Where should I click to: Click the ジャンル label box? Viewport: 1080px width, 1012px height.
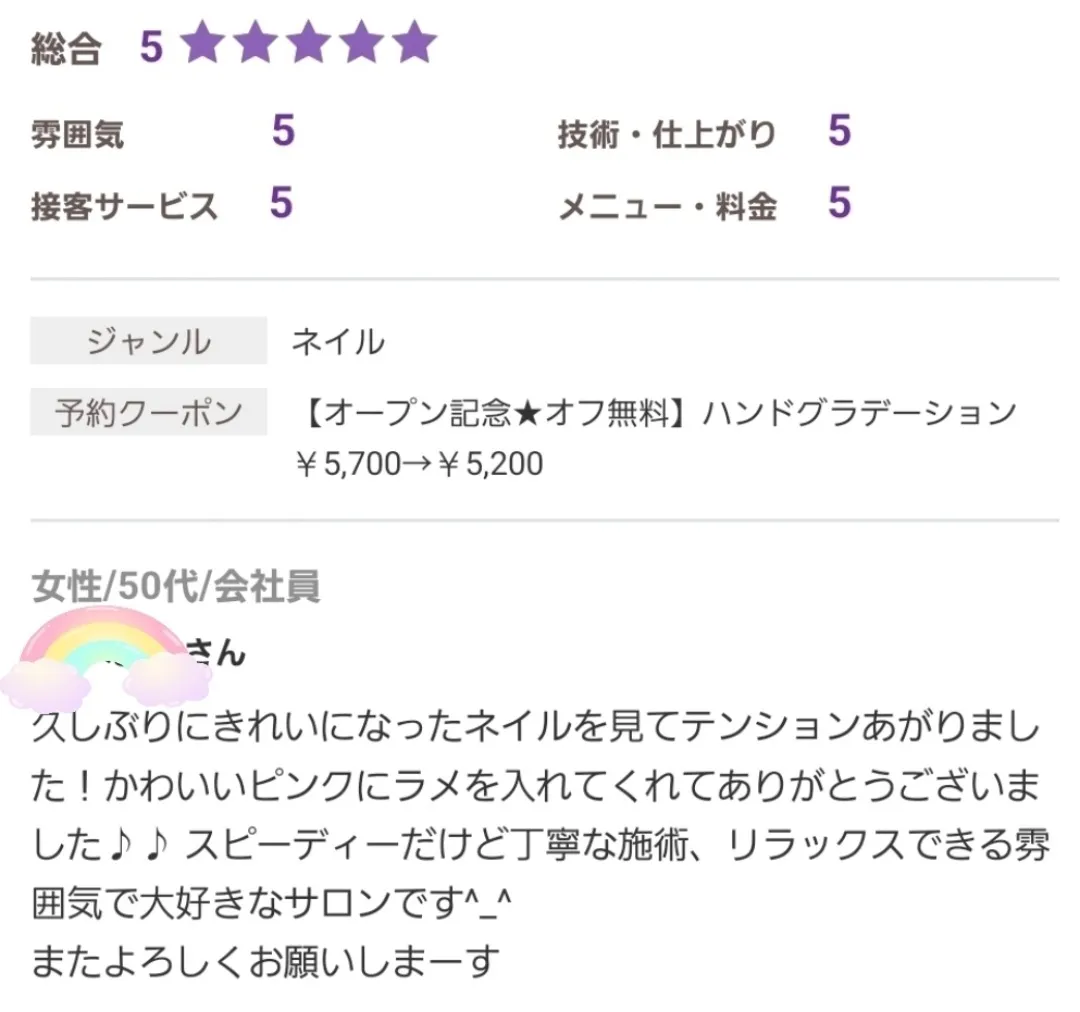point(148,340)
